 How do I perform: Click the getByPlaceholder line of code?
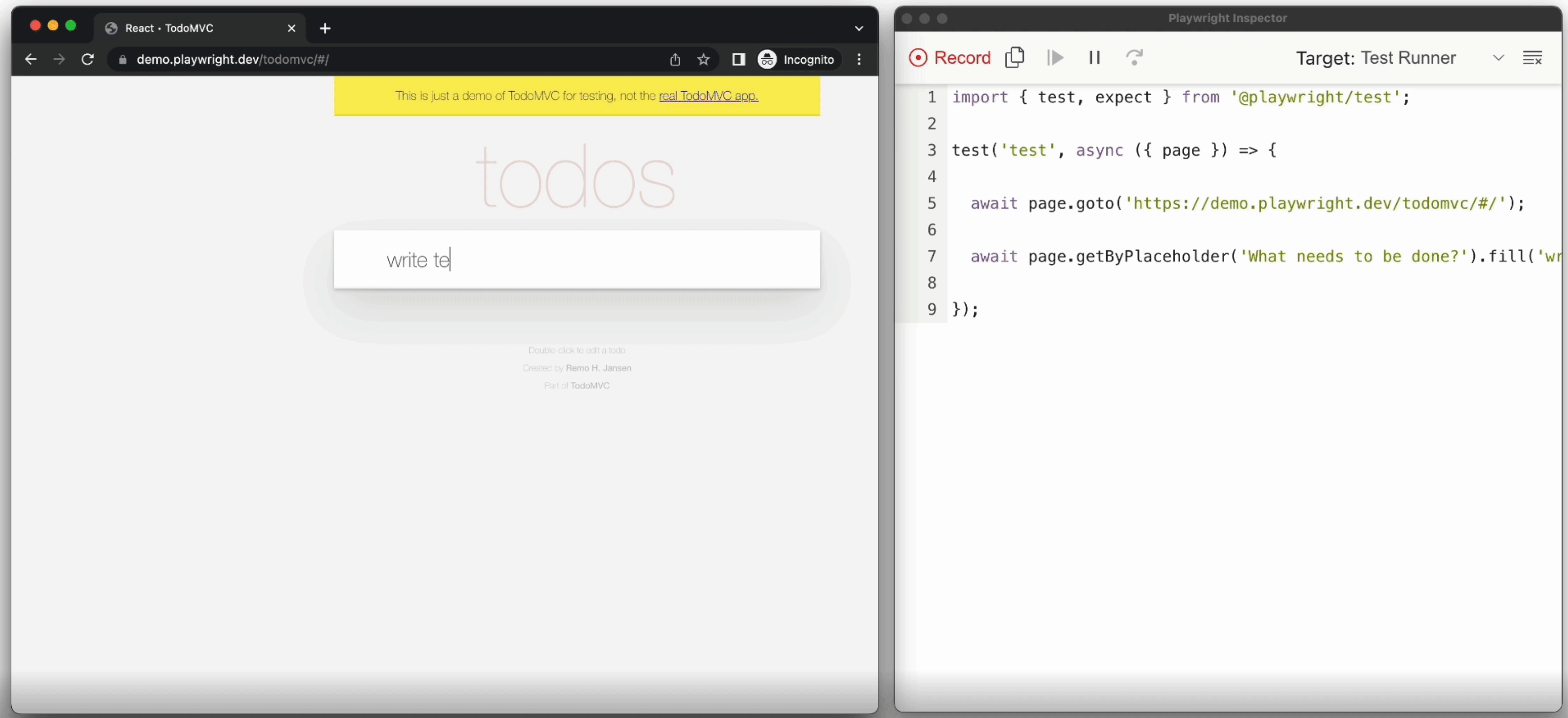pos(1266,256)
